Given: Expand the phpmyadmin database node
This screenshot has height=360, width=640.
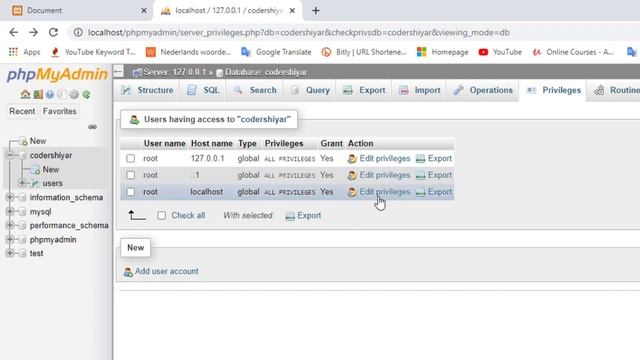Looking at the screenshot, I should tap(10, 239).
